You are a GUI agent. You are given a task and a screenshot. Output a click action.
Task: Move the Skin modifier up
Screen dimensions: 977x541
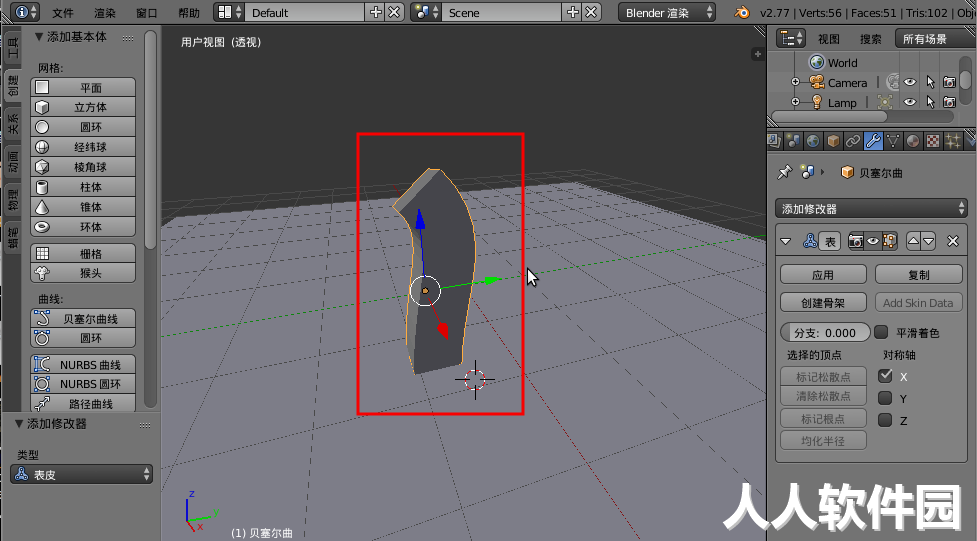pos(913,241)
